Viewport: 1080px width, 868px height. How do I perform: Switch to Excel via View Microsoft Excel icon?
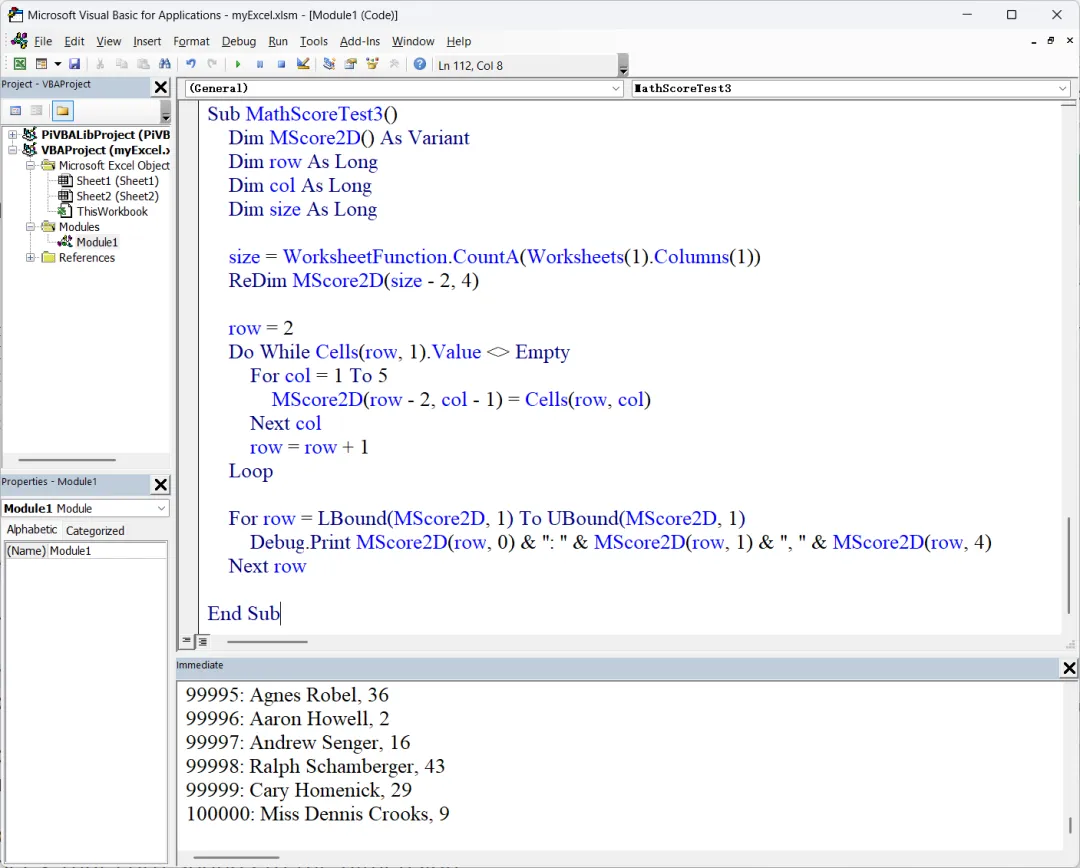[20, 64]
